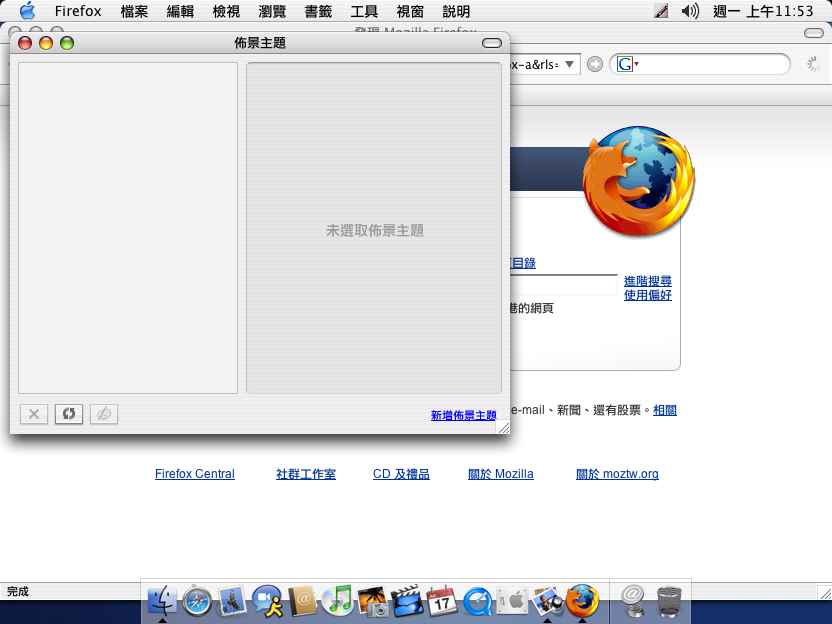Click the 新增佈景主題 link

click(x=463, y=415)
